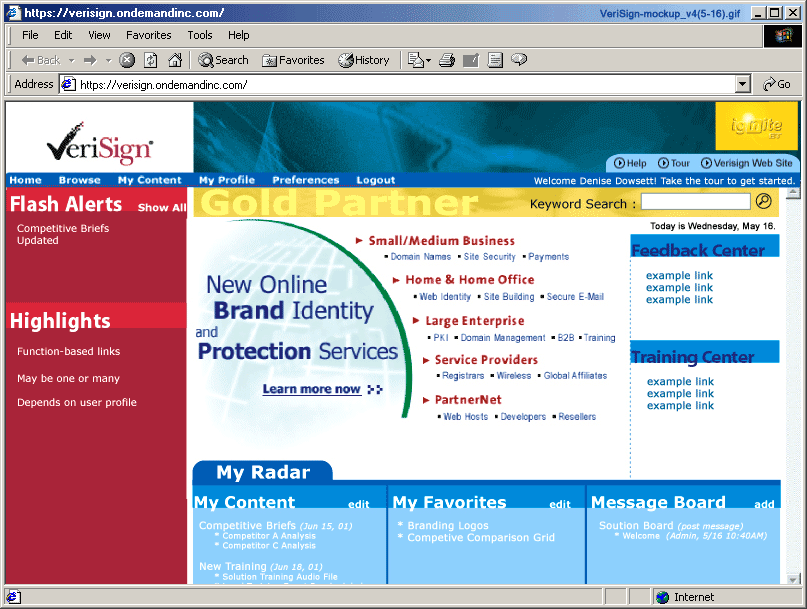Open the Forward button history dropdown
The image size is (807, 609).
pyautogui.click(x=108, y=60)
